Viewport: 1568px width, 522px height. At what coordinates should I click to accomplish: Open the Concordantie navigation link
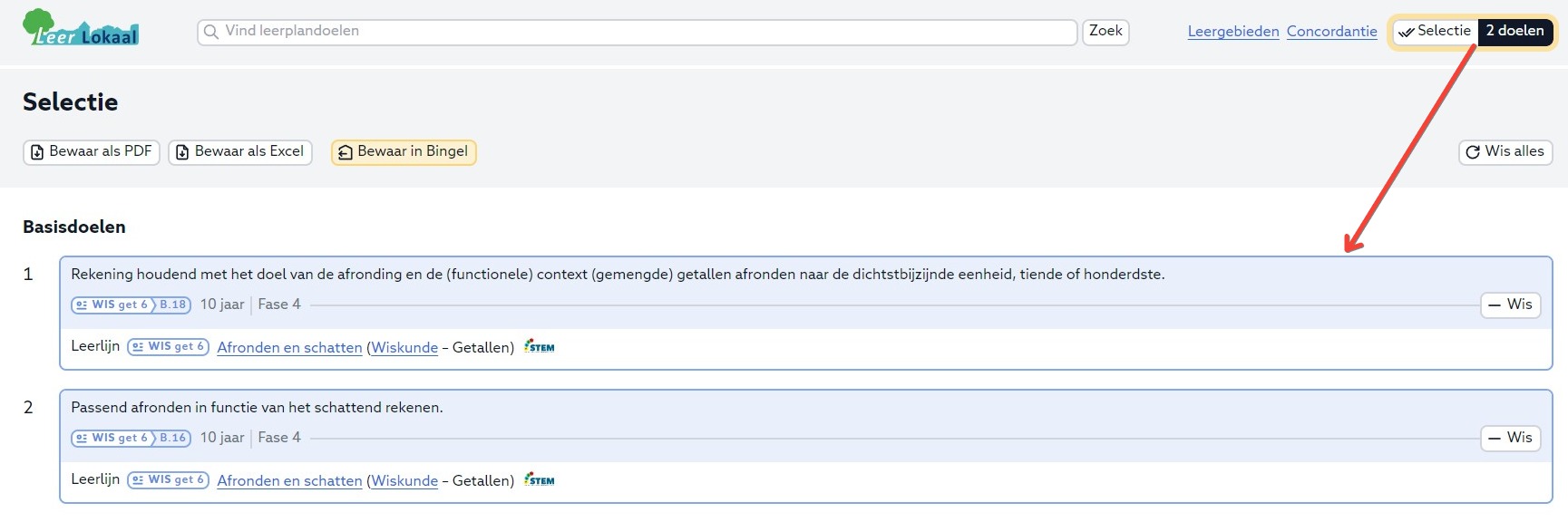(1331, 32)
